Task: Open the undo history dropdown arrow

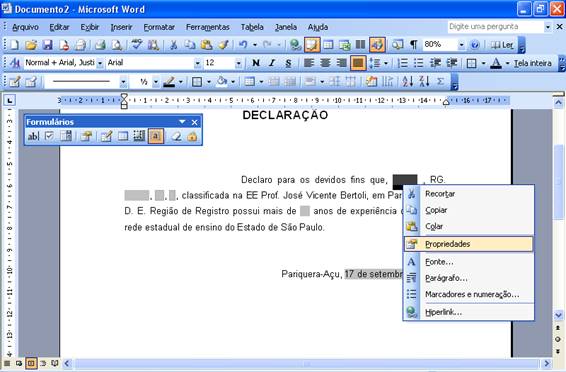Action: click(255, 45)
